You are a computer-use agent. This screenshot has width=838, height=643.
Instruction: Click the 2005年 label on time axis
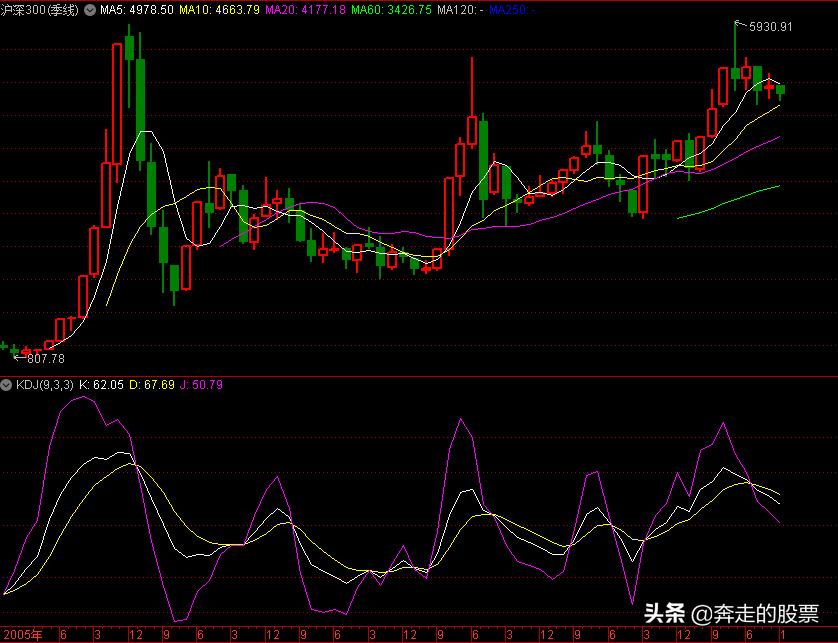click(x=24, y=635)
